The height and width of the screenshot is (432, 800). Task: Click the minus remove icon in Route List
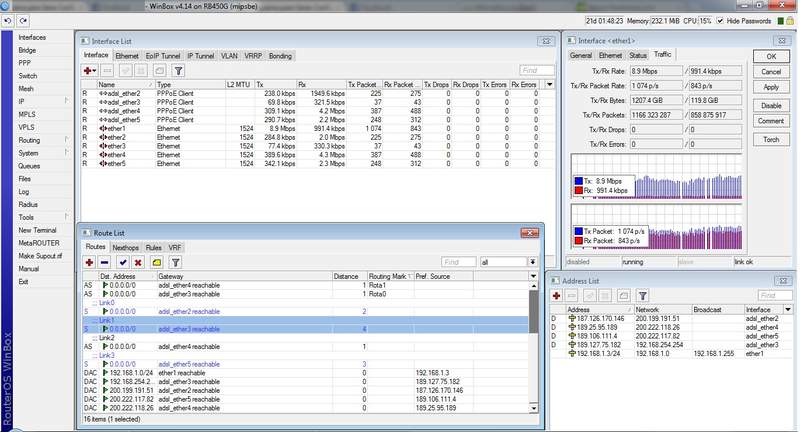tap(106, 261)
